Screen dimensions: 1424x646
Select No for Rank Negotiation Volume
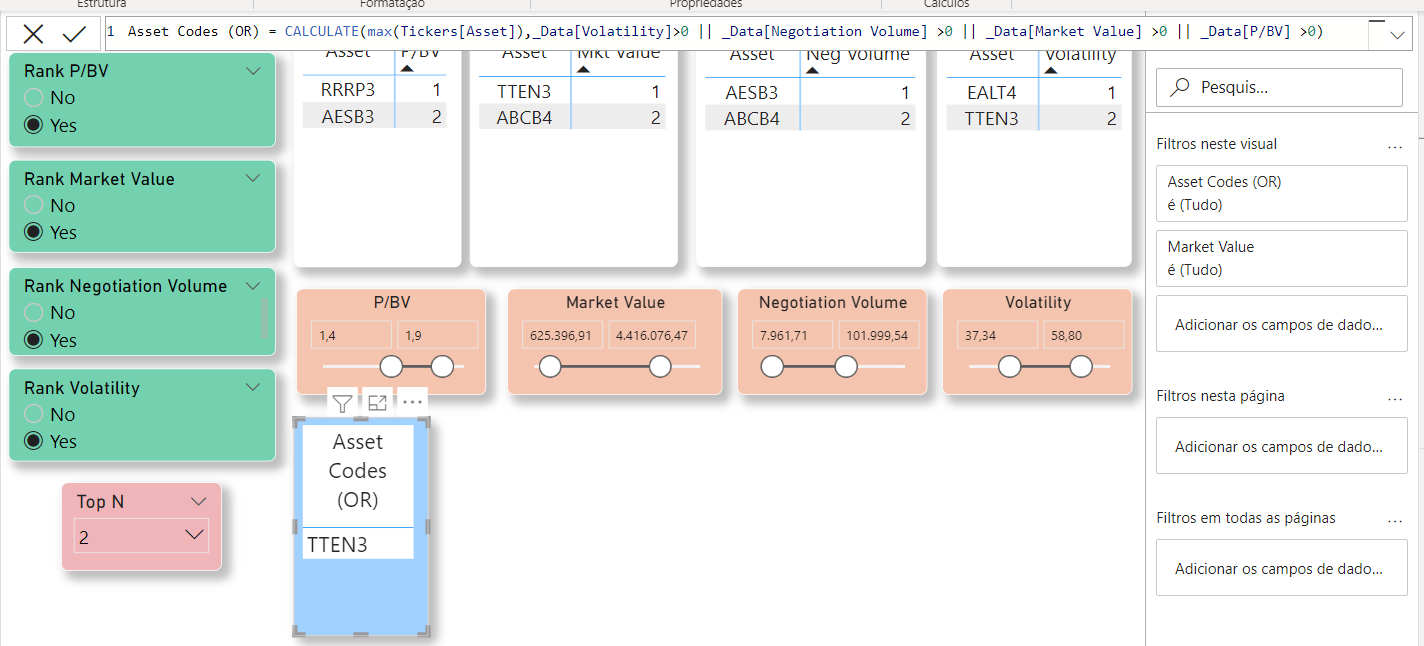34,312
